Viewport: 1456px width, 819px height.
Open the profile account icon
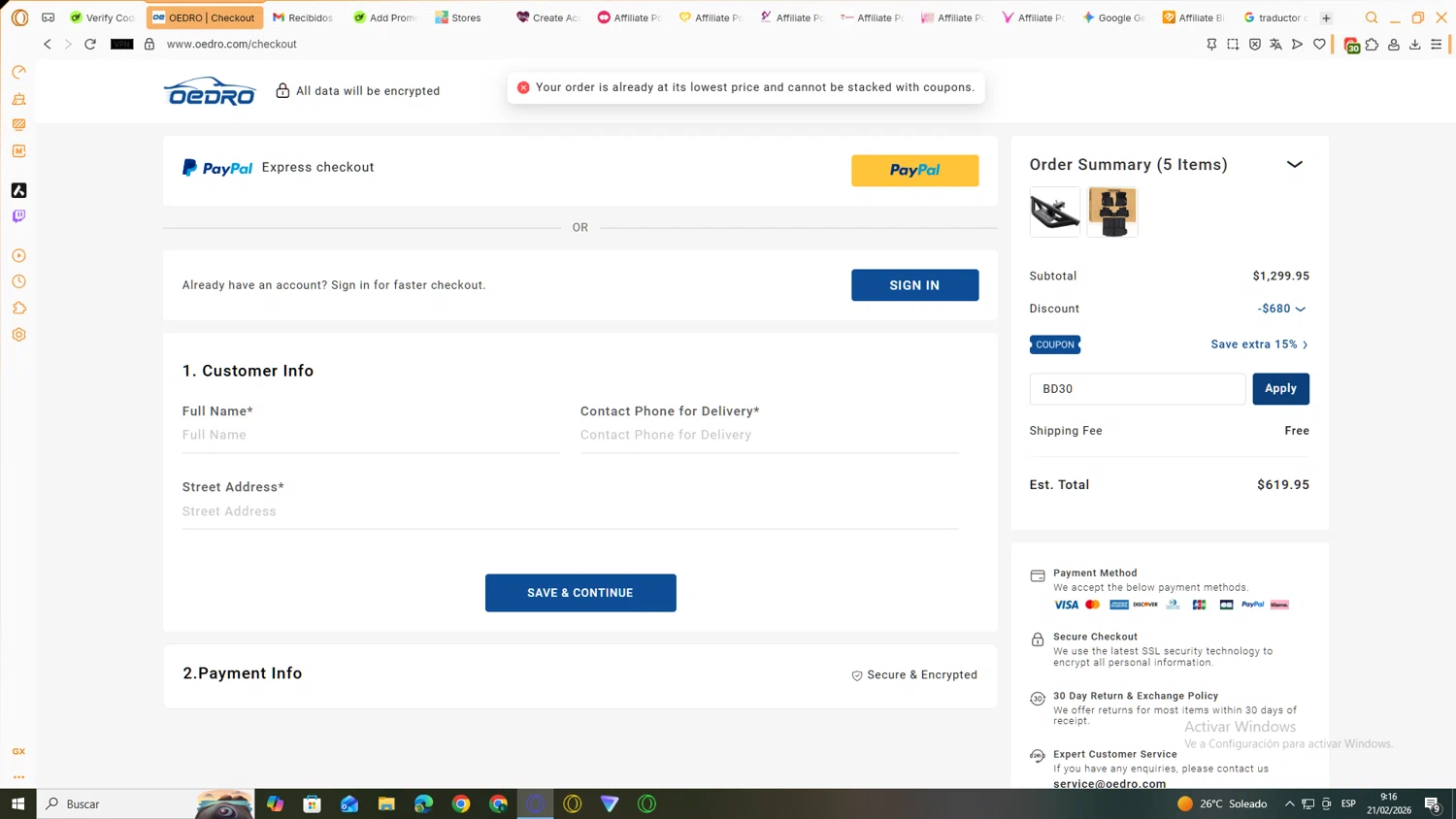[1394, 44]
